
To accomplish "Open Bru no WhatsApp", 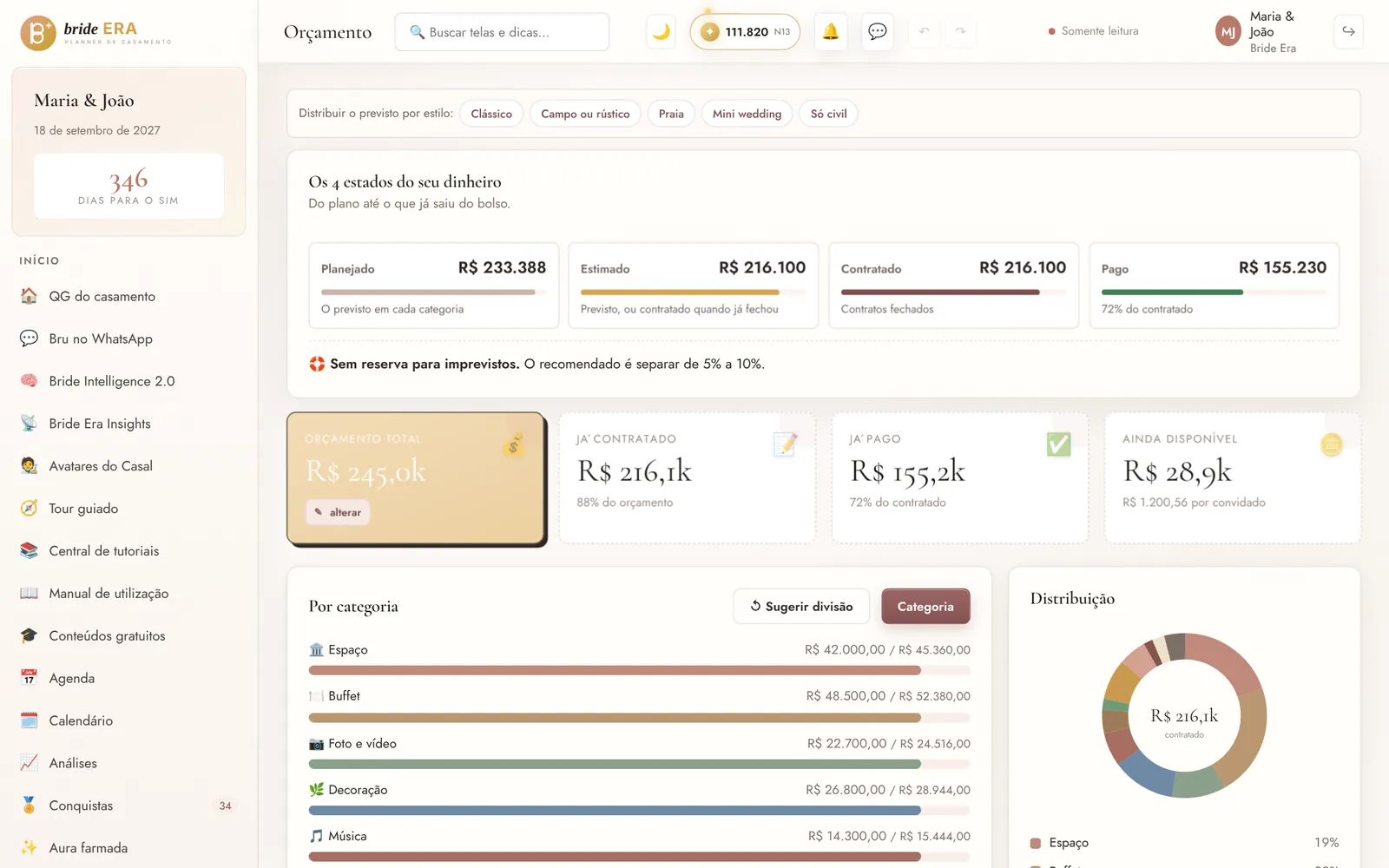I will pyautogui.click(x=128, y=339).
